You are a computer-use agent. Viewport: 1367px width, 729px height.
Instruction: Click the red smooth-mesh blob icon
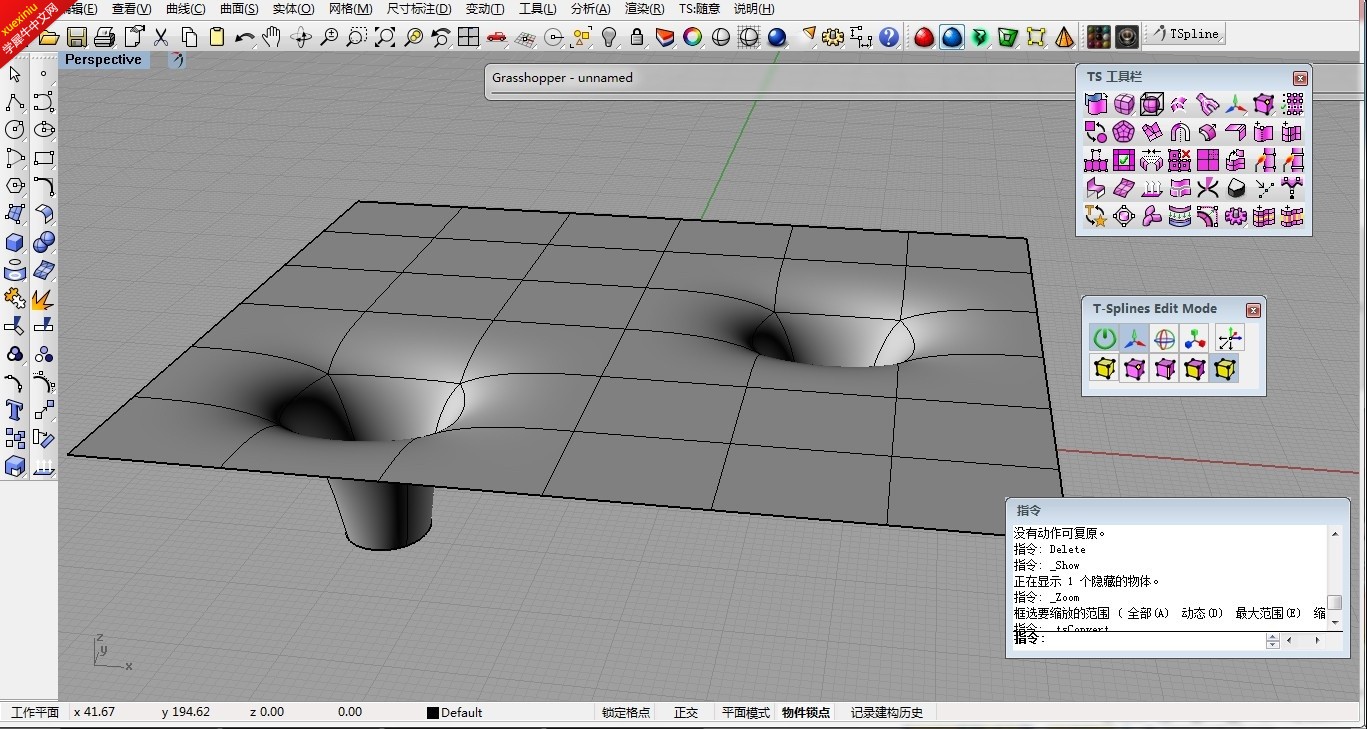point(924,38)
